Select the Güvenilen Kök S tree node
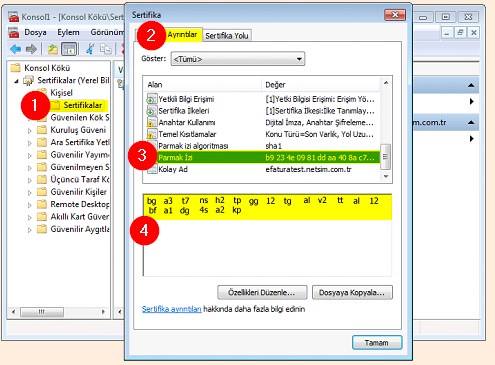The height and width of the screenshot is (365, 495). [x=80, y=118]
